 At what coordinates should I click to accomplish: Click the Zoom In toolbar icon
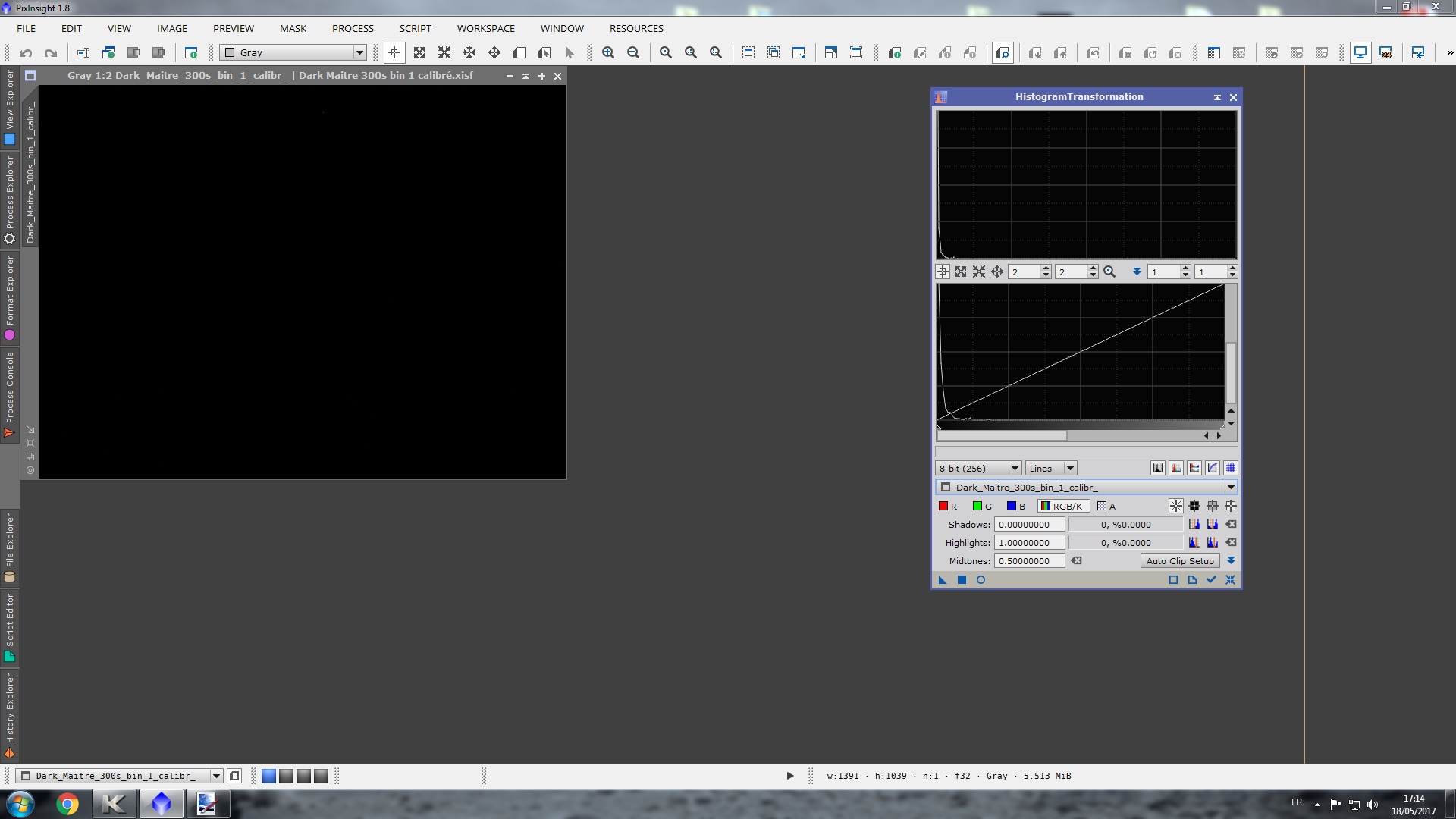click(x=608, y=52)
